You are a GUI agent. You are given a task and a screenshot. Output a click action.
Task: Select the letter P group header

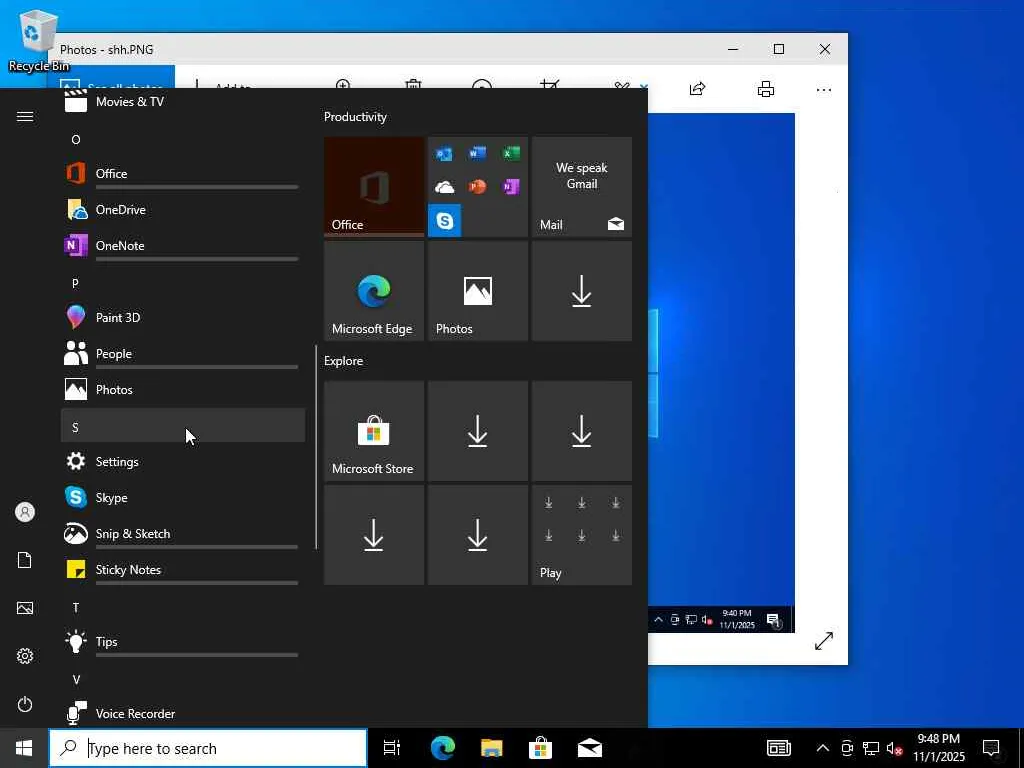click(183, 283)
